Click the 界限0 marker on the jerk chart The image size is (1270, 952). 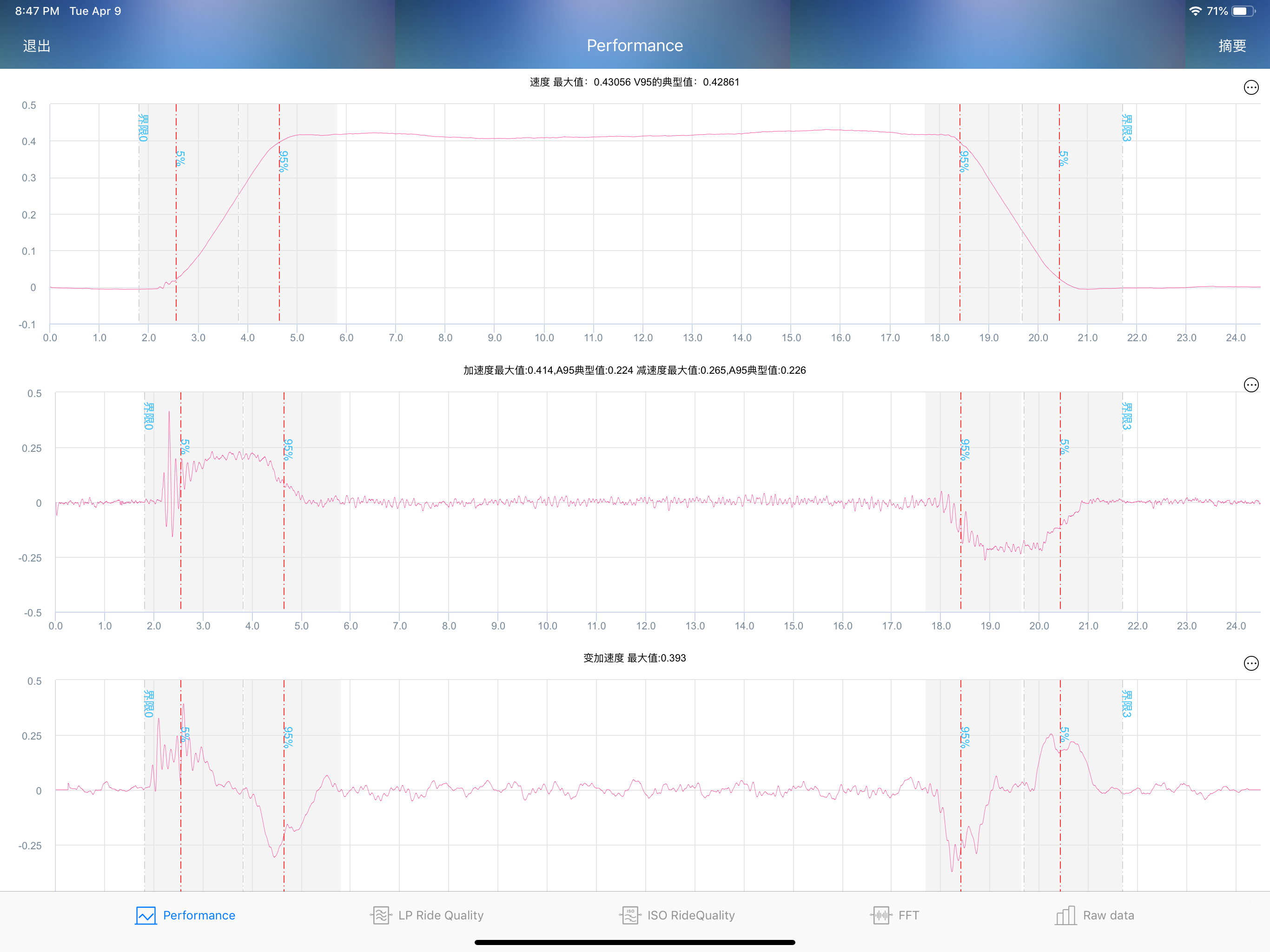pyautogui.click(x=149, y=703)
